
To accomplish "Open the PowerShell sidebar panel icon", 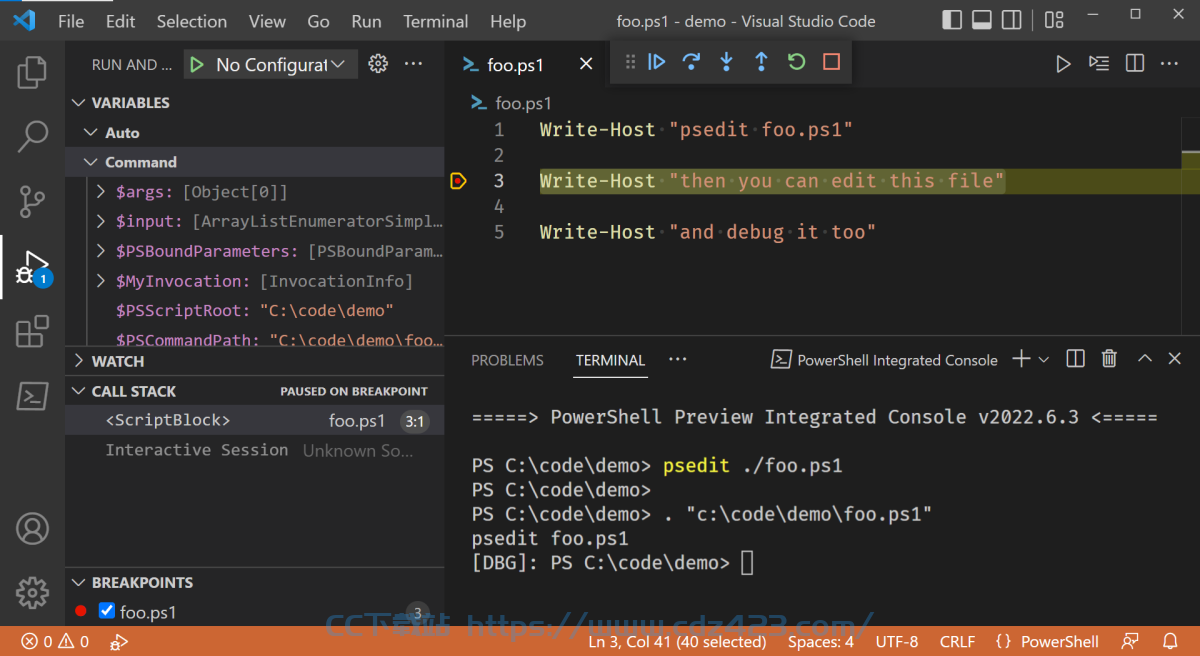I will [32, 396].
